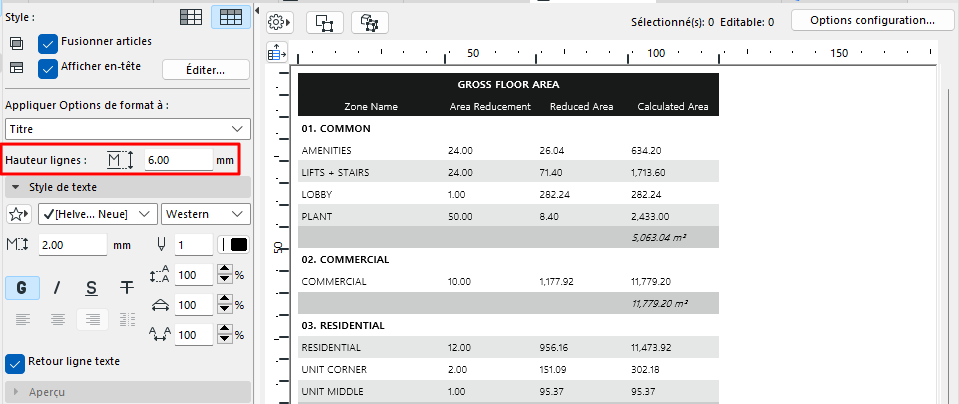Screen dimensions: 959x404
Task: Click the black pen color swatch
Action: pos(238,244)
